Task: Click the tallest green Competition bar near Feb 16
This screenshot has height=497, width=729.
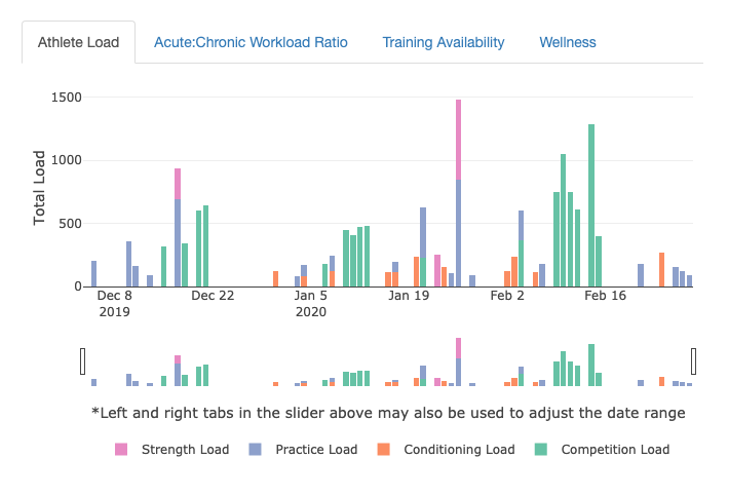Action: point(591,205)
